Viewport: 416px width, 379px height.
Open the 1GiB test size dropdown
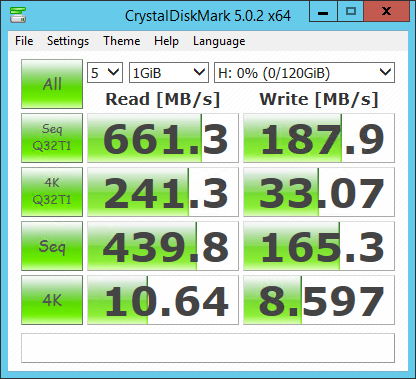tap(169, 73)
